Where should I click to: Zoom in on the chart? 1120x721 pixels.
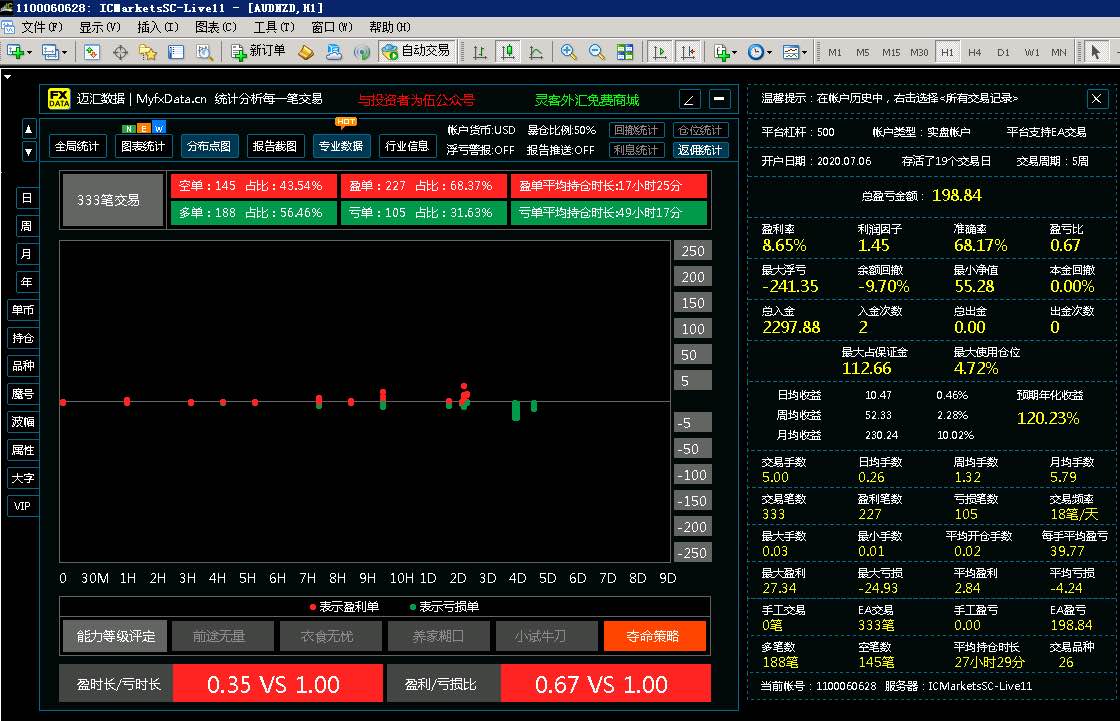click(569, 52)
